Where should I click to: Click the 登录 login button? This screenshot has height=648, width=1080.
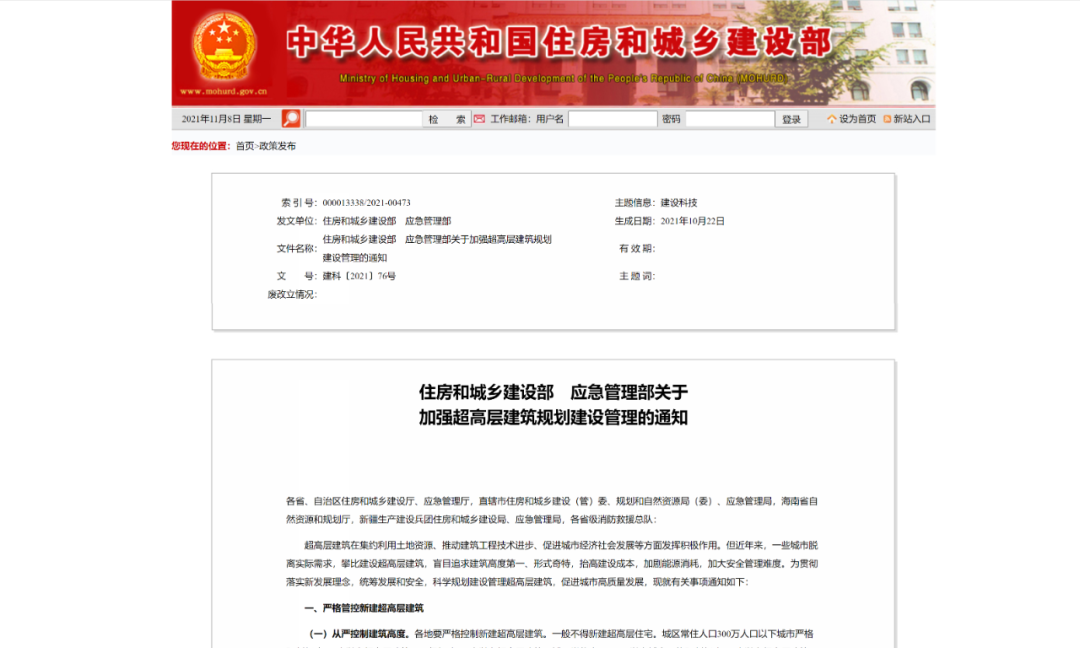[x=791, y=119]
